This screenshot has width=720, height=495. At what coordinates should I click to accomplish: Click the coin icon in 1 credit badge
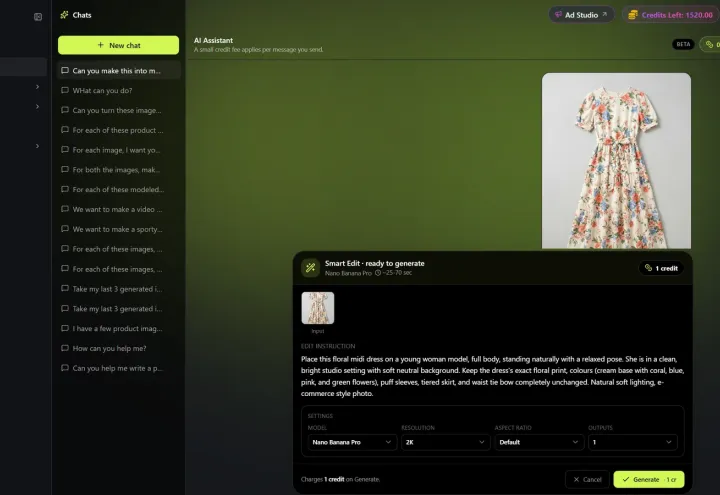coord(648,268)
